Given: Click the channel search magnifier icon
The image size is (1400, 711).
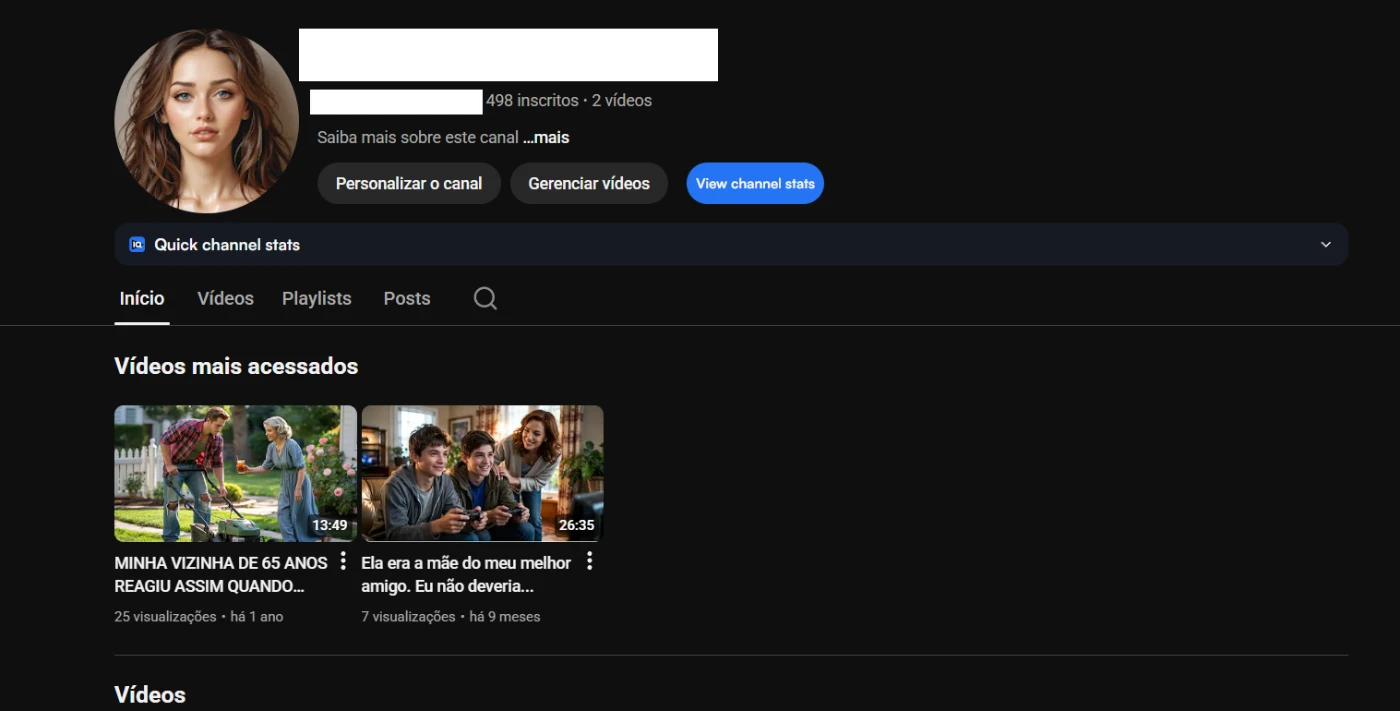Looking at the screenshot, I should pyautogui.click(x=485, y=298).
